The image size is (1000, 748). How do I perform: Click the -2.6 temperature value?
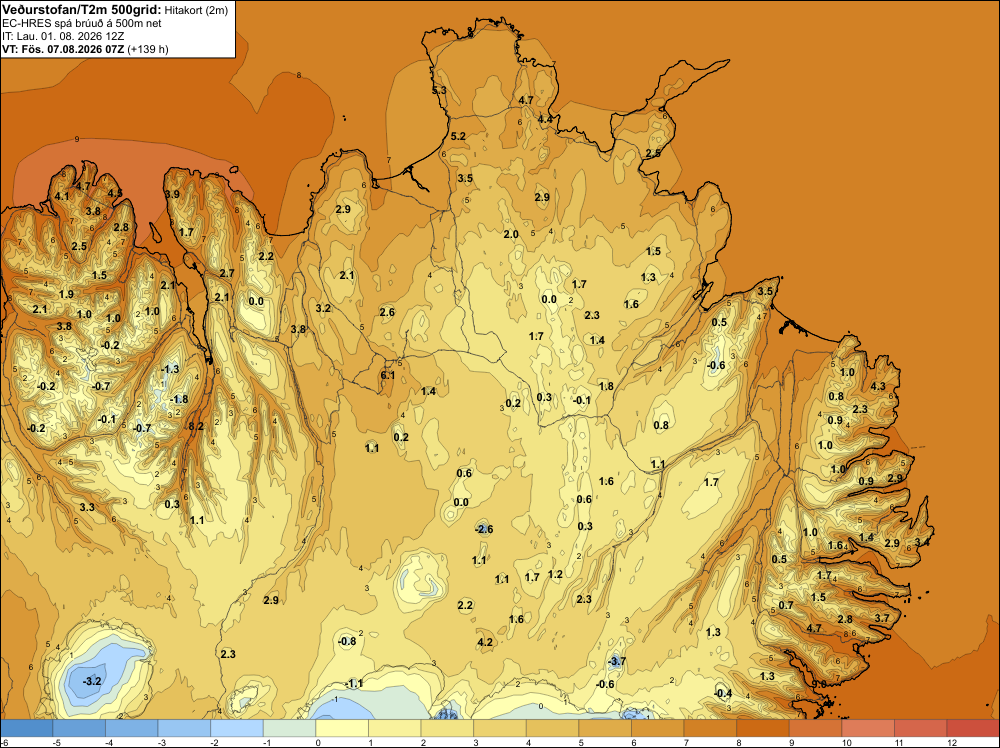point(484,529)
